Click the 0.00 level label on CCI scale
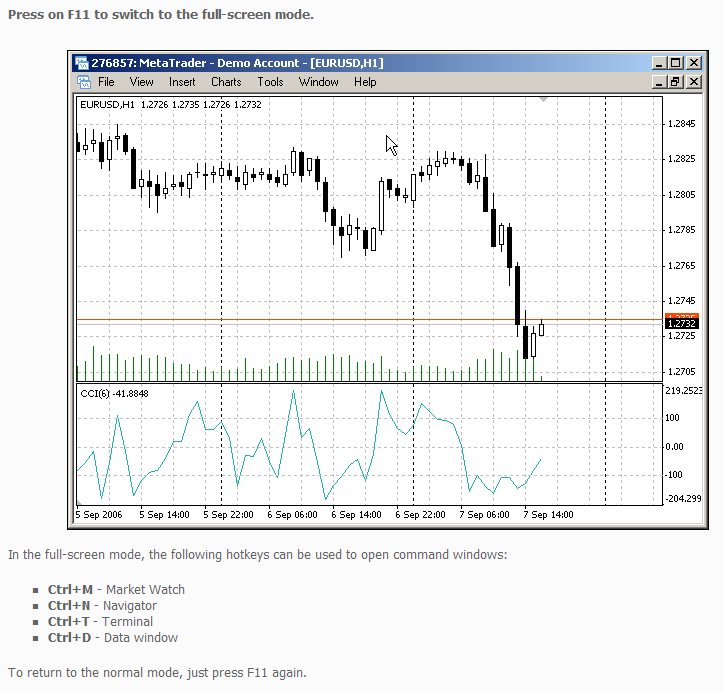This screenshot has width=724, height=692. (674, 447)
